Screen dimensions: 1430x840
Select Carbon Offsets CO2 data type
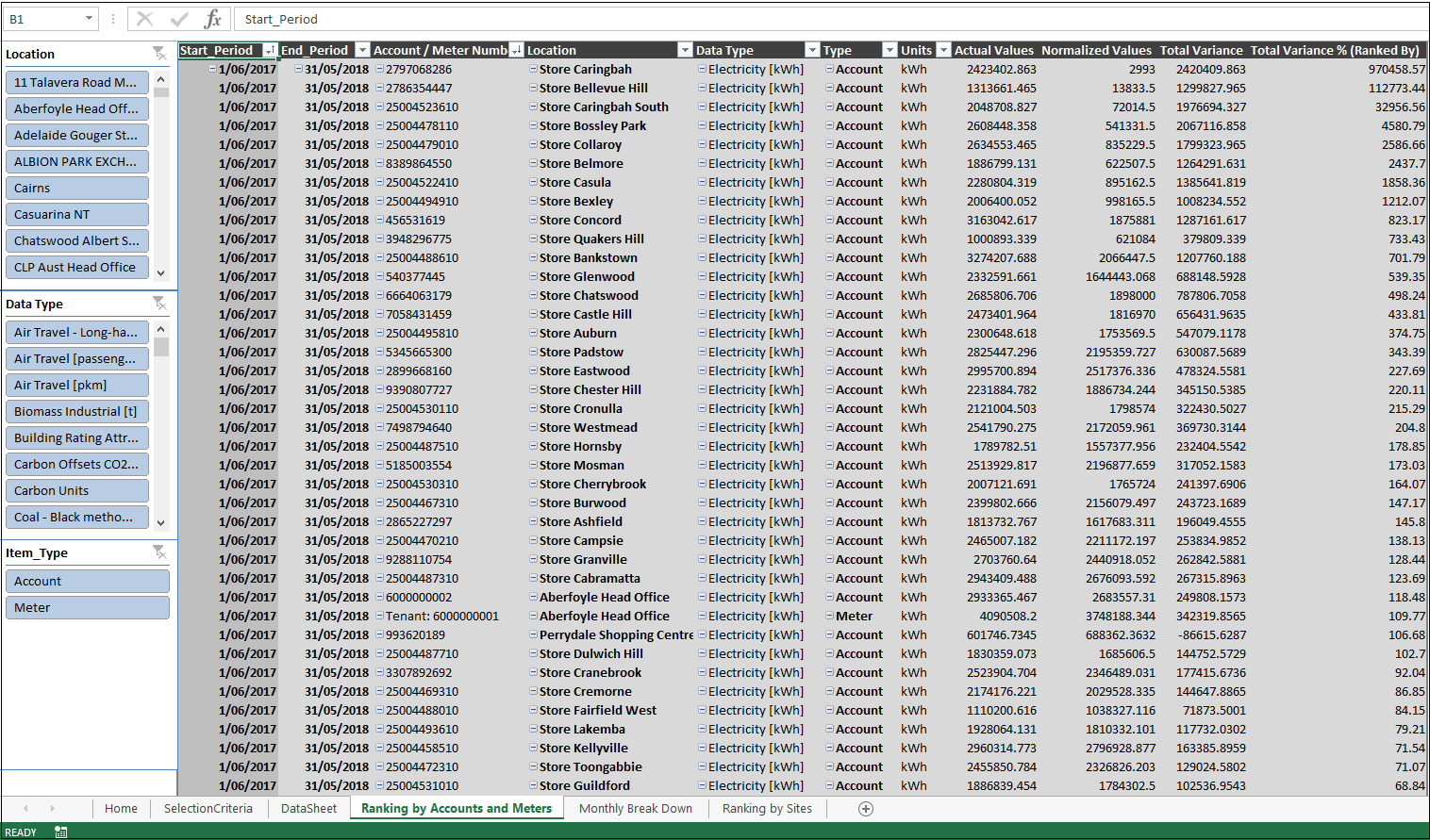77,464
